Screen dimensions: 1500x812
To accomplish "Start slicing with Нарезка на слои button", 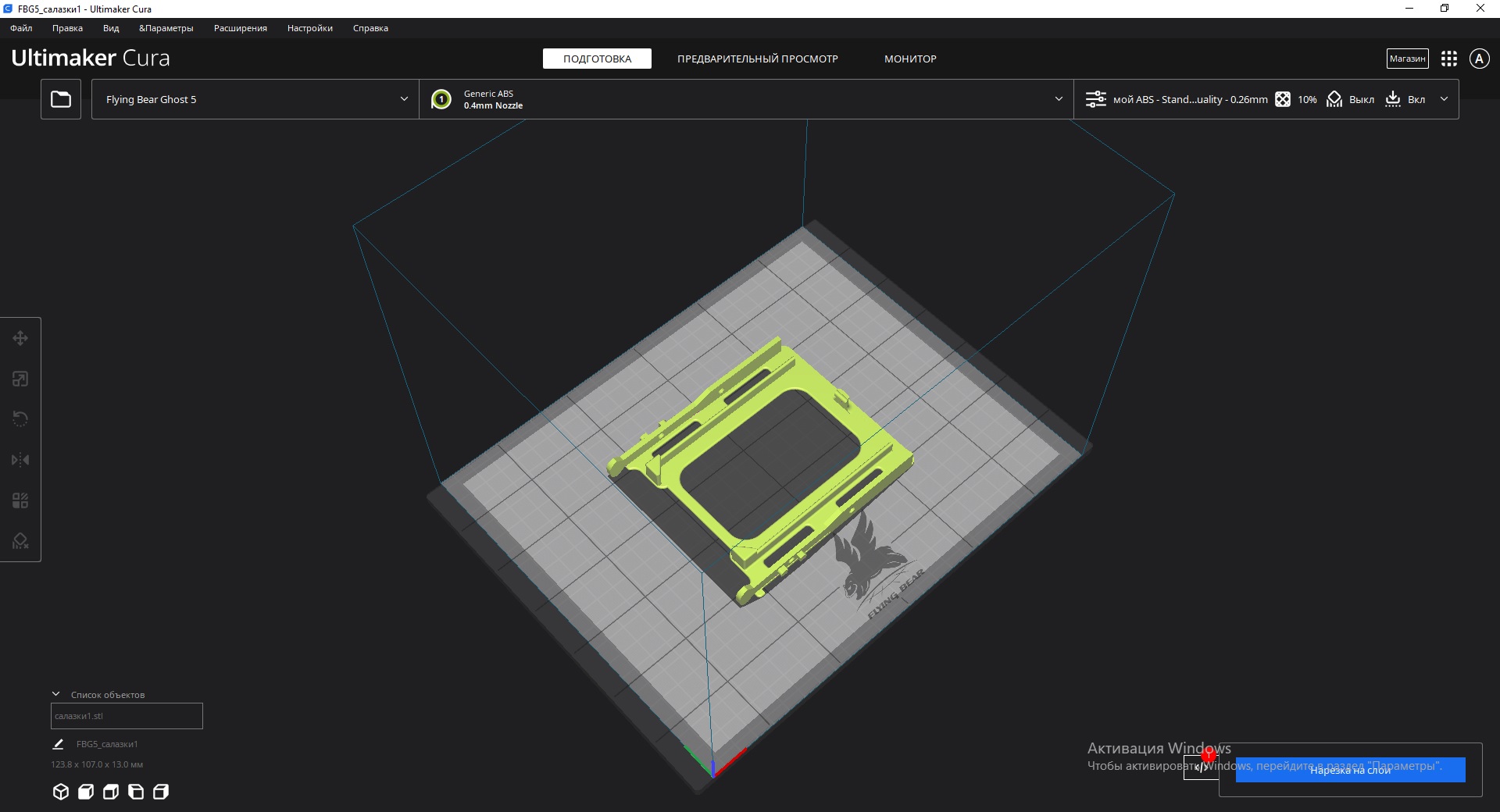I will pos(1350,770).
